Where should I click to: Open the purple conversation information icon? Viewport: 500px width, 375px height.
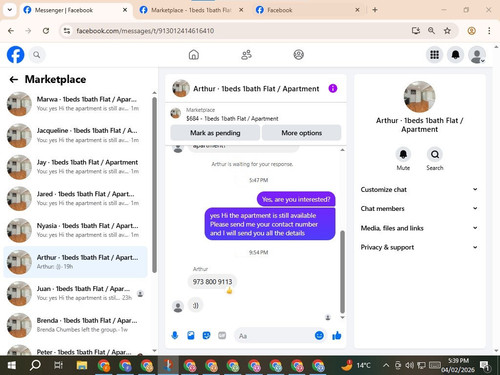(x=333, y=88)
